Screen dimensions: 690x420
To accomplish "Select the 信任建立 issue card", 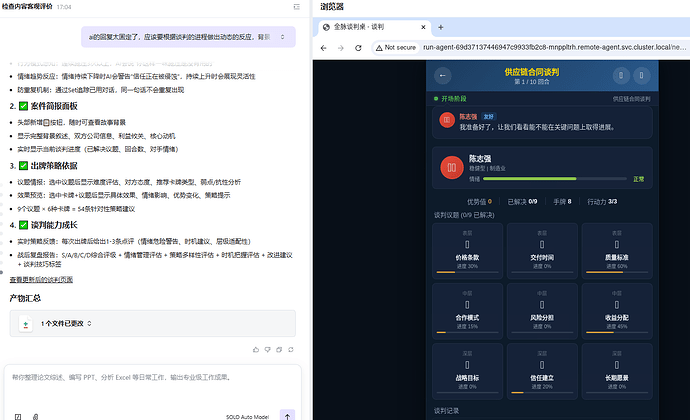I will tap(542, 372).
